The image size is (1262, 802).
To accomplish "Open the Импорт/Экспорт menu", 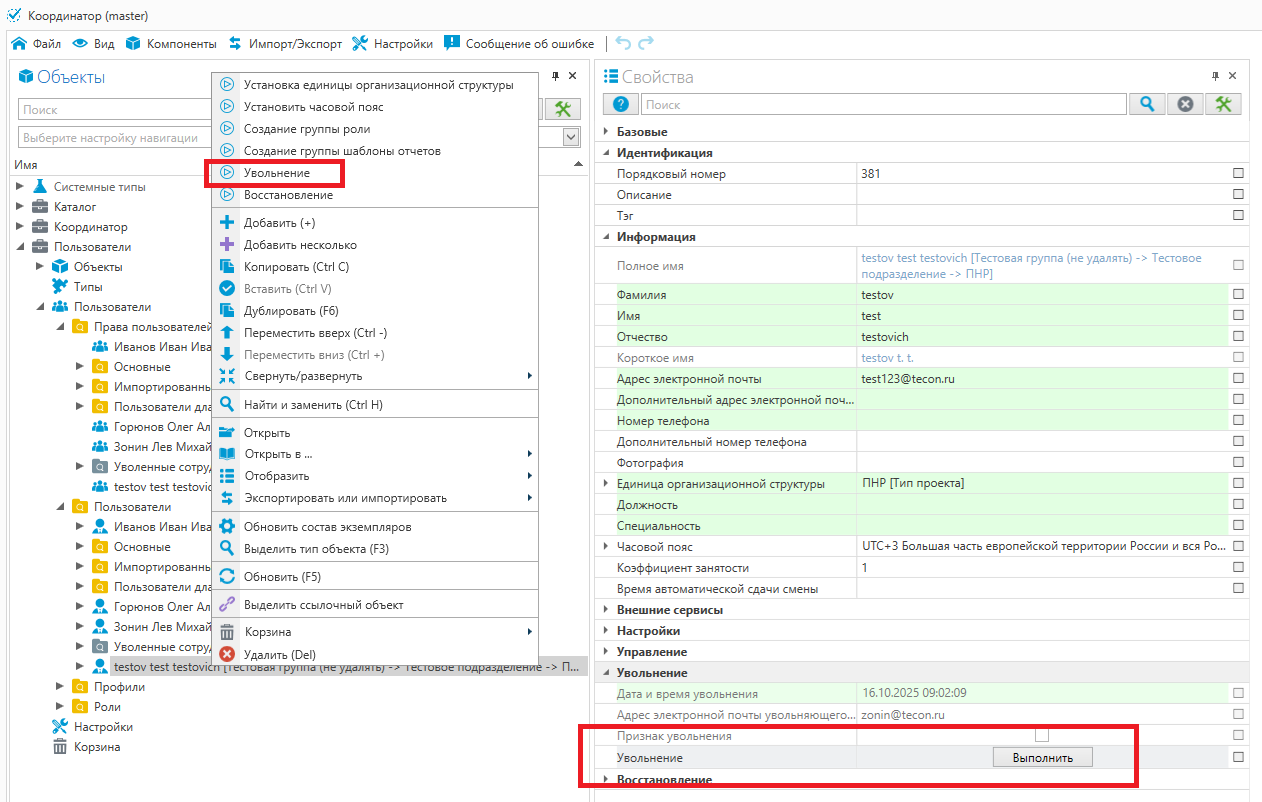I will pyautogui.click(x=285, y=44).
